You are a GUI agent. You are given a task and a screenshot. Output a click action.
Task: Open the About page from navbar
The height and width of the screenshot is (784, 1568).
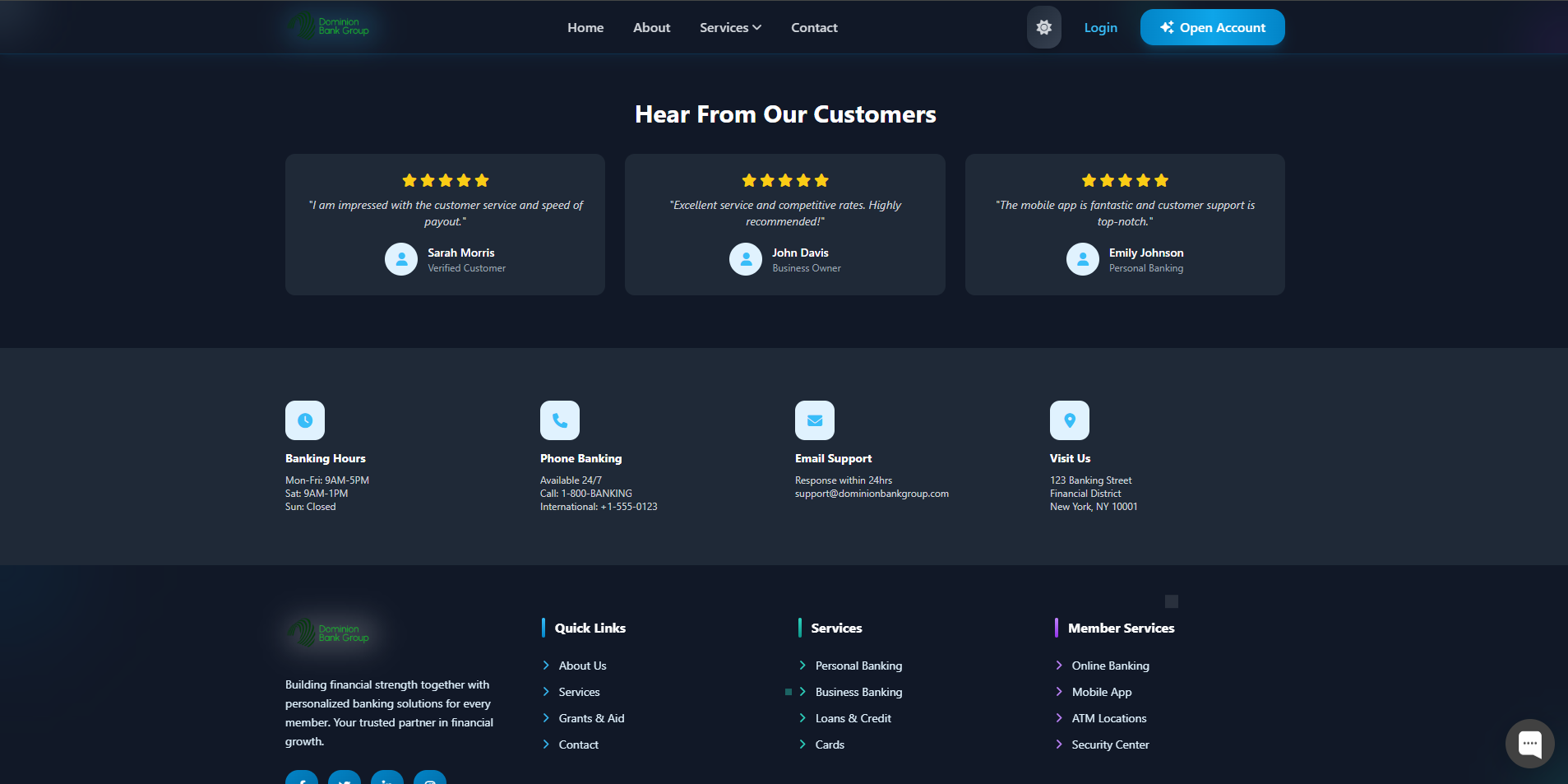tap(651, 27)
